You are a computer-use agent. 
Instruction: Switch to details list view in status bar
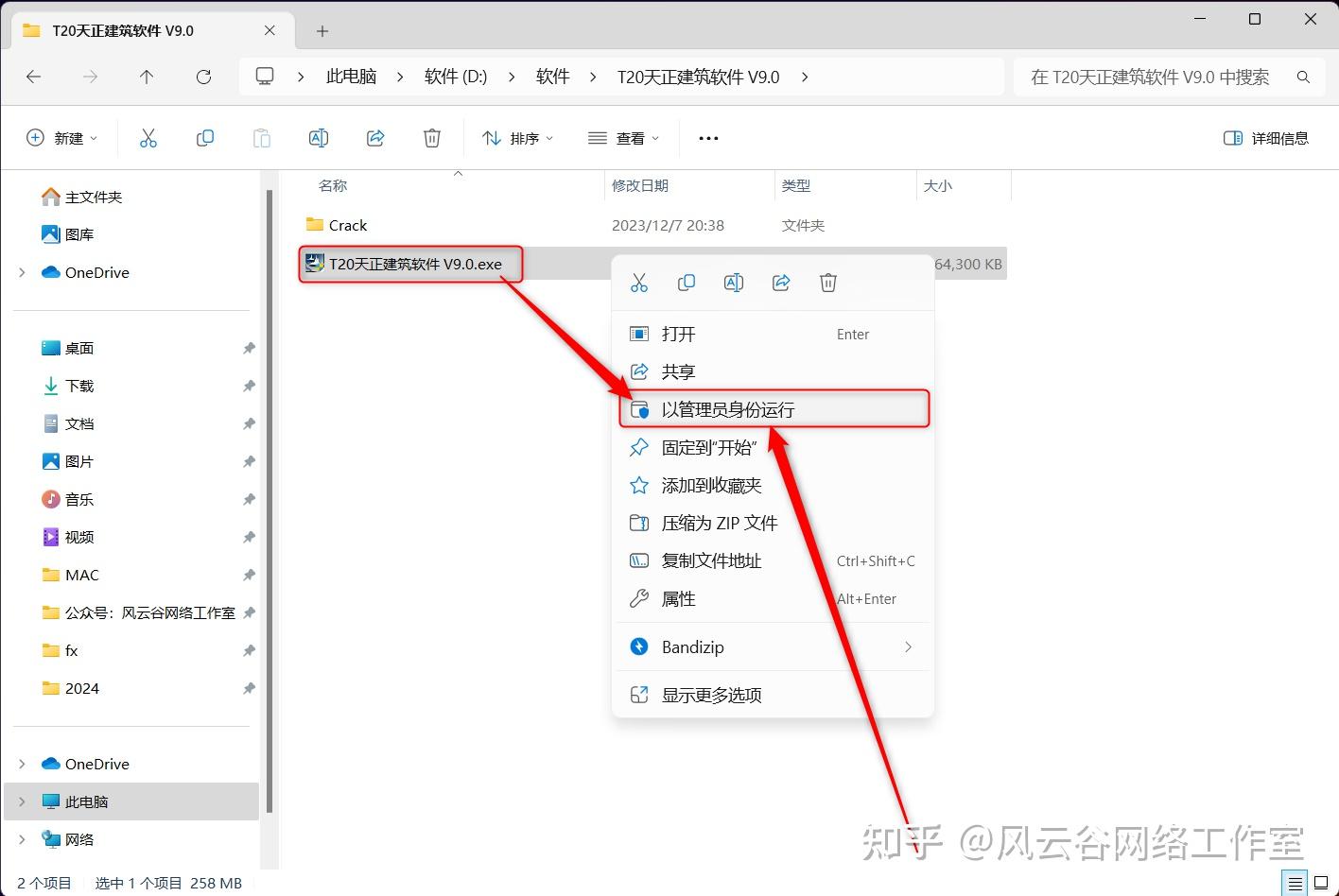1294,883
